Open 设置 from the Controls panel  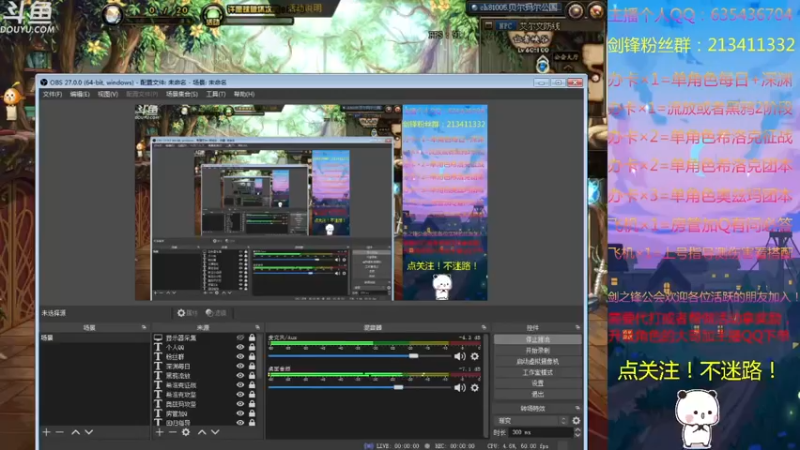[538, 383]
